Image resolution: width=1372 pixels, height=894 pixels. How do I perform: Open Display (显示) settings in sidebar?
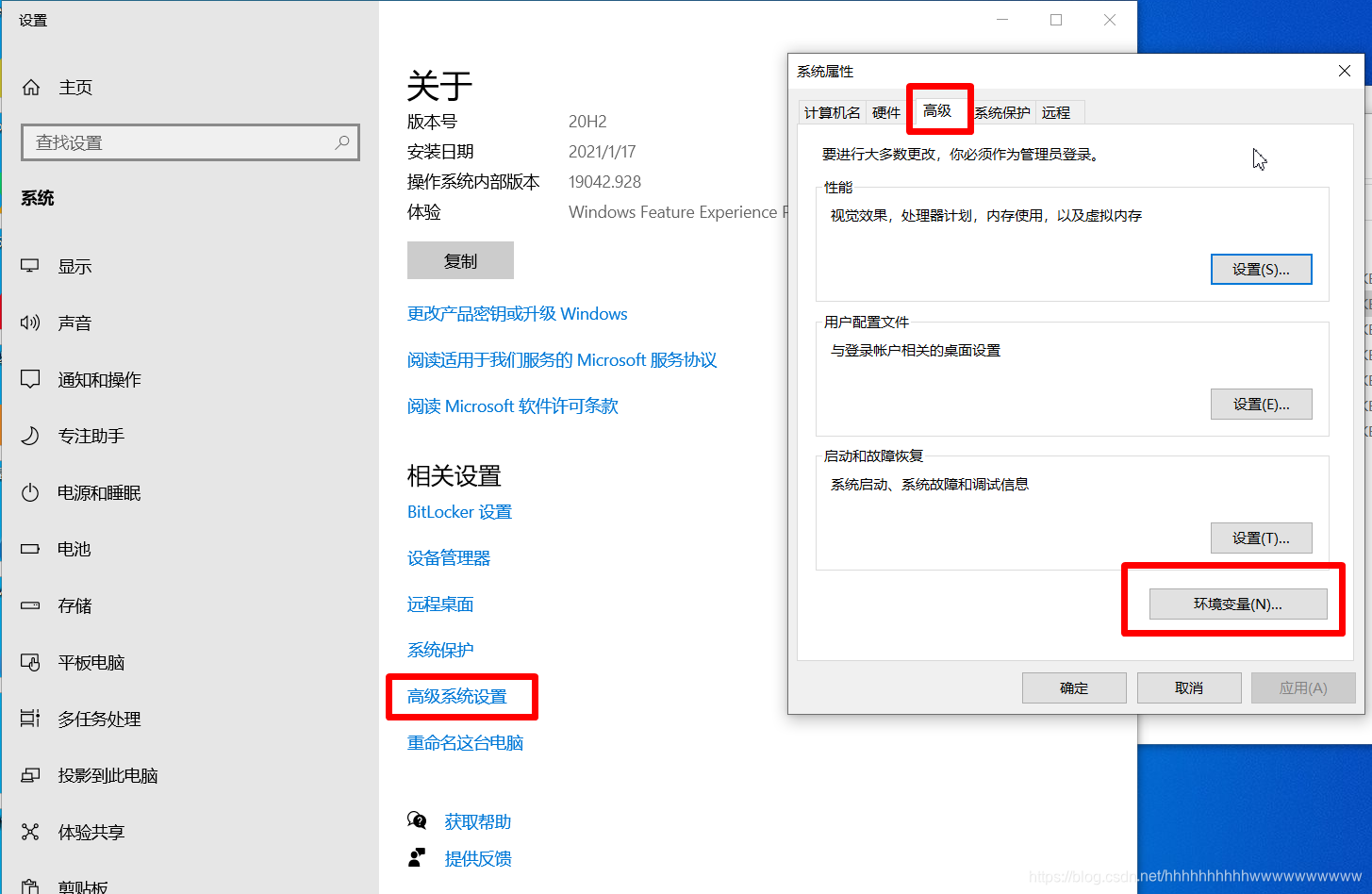pos(74,266)
